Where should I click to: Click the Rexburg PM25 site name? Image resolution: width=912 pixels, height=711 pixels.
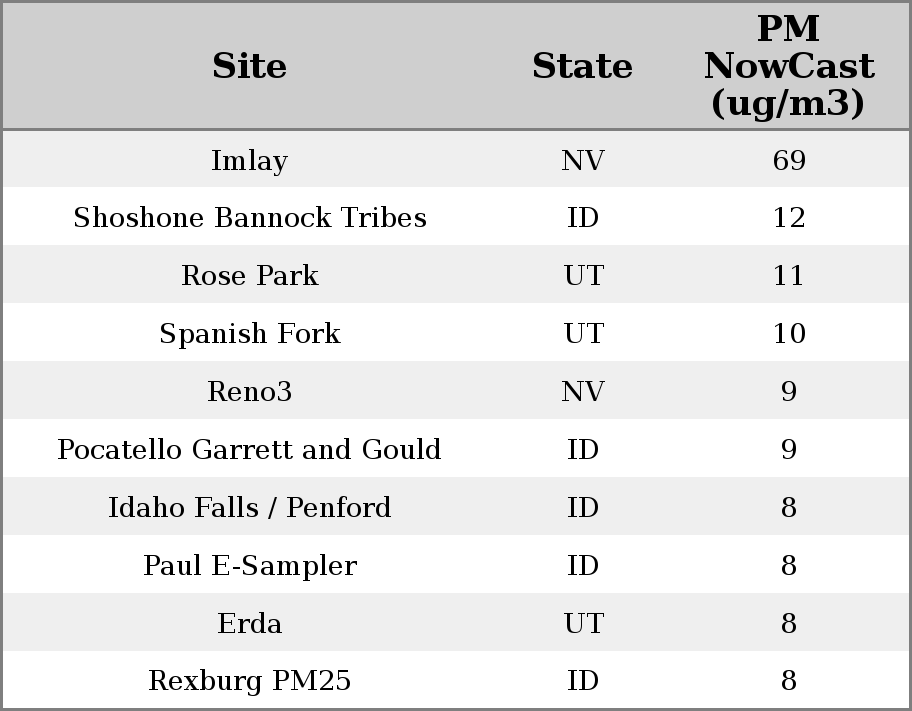pos(249,681)
